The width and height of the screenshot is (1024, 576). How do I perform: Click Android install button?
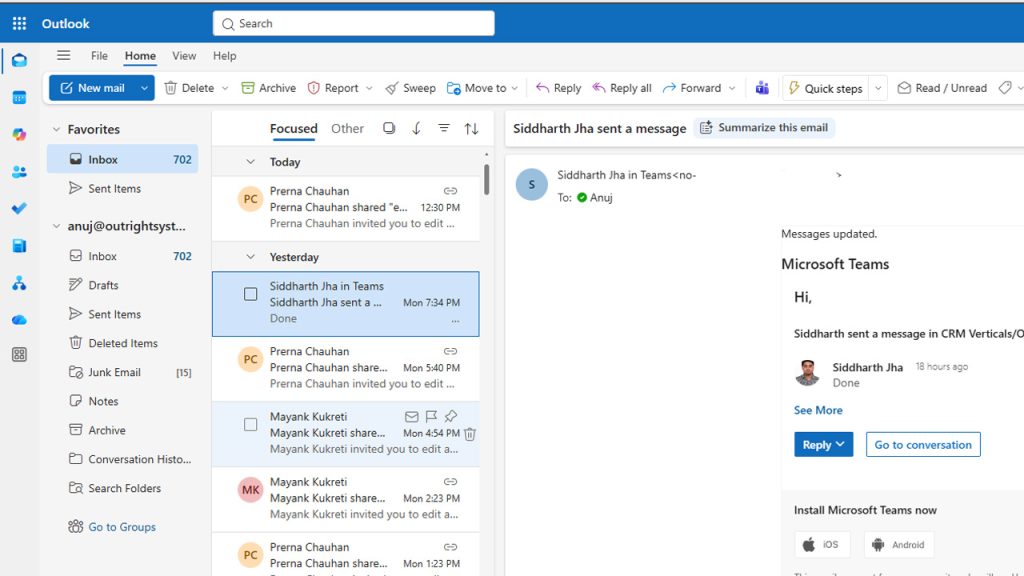click(899, 545)
